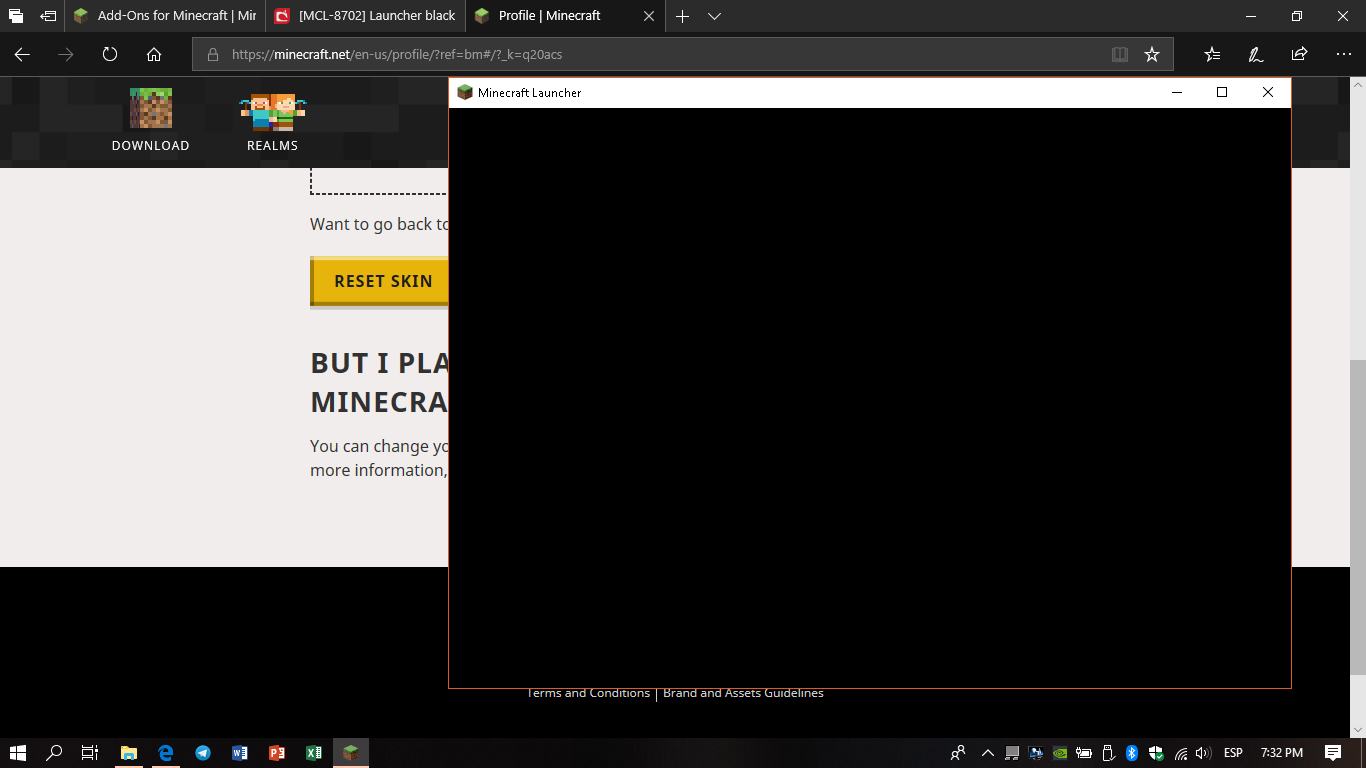Open Telegram from the taskbar

click(x=203, y=753)
